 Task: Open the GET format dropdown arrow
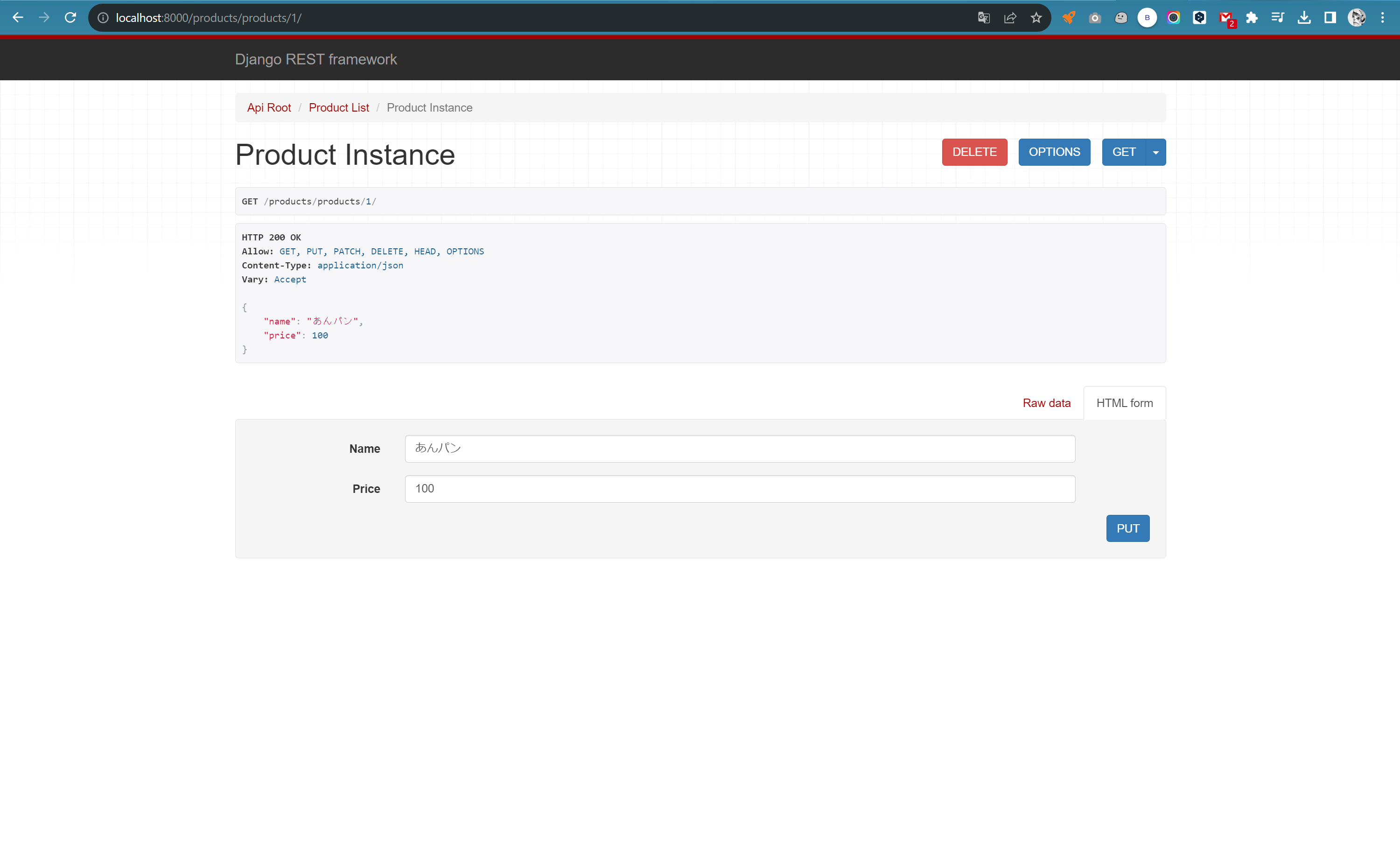1155,152
